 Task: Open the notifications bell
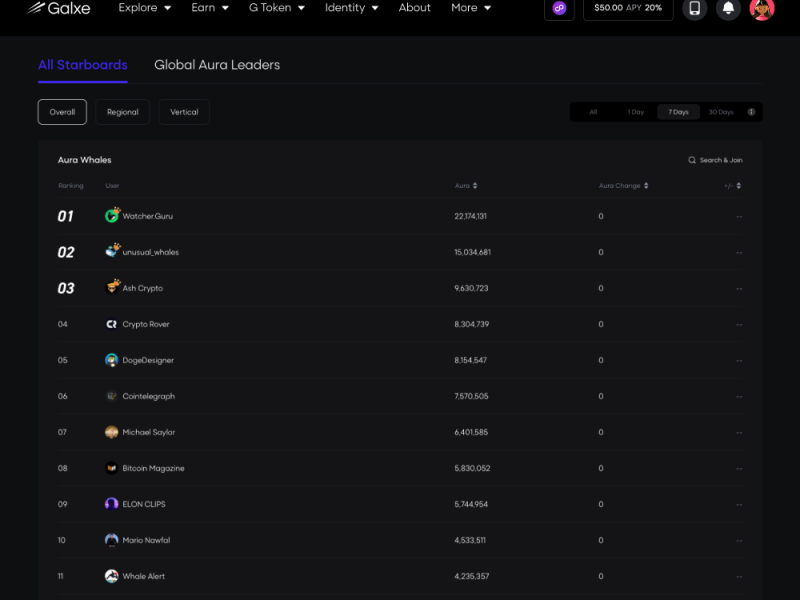point(728,8)
